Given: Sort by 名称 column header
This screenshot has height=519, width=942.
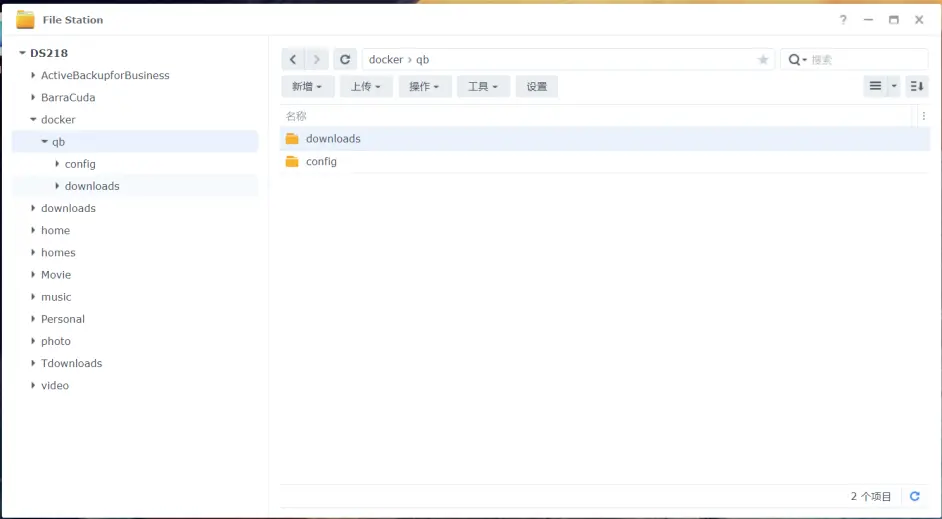Looking at the screenshot, I should coord(296,116).
